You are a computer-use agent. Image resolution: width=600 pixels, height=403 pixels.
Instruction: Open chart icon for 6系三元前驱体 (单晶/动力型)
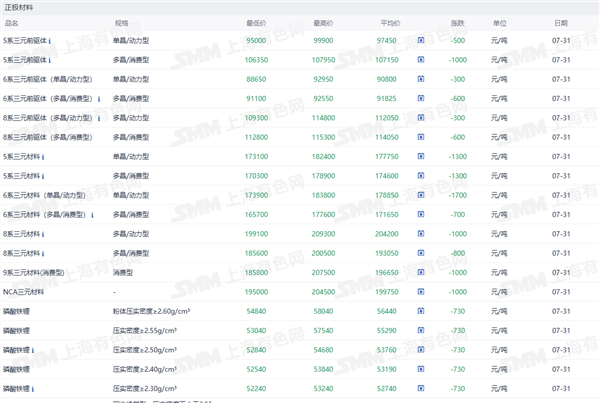pos(421,79)
